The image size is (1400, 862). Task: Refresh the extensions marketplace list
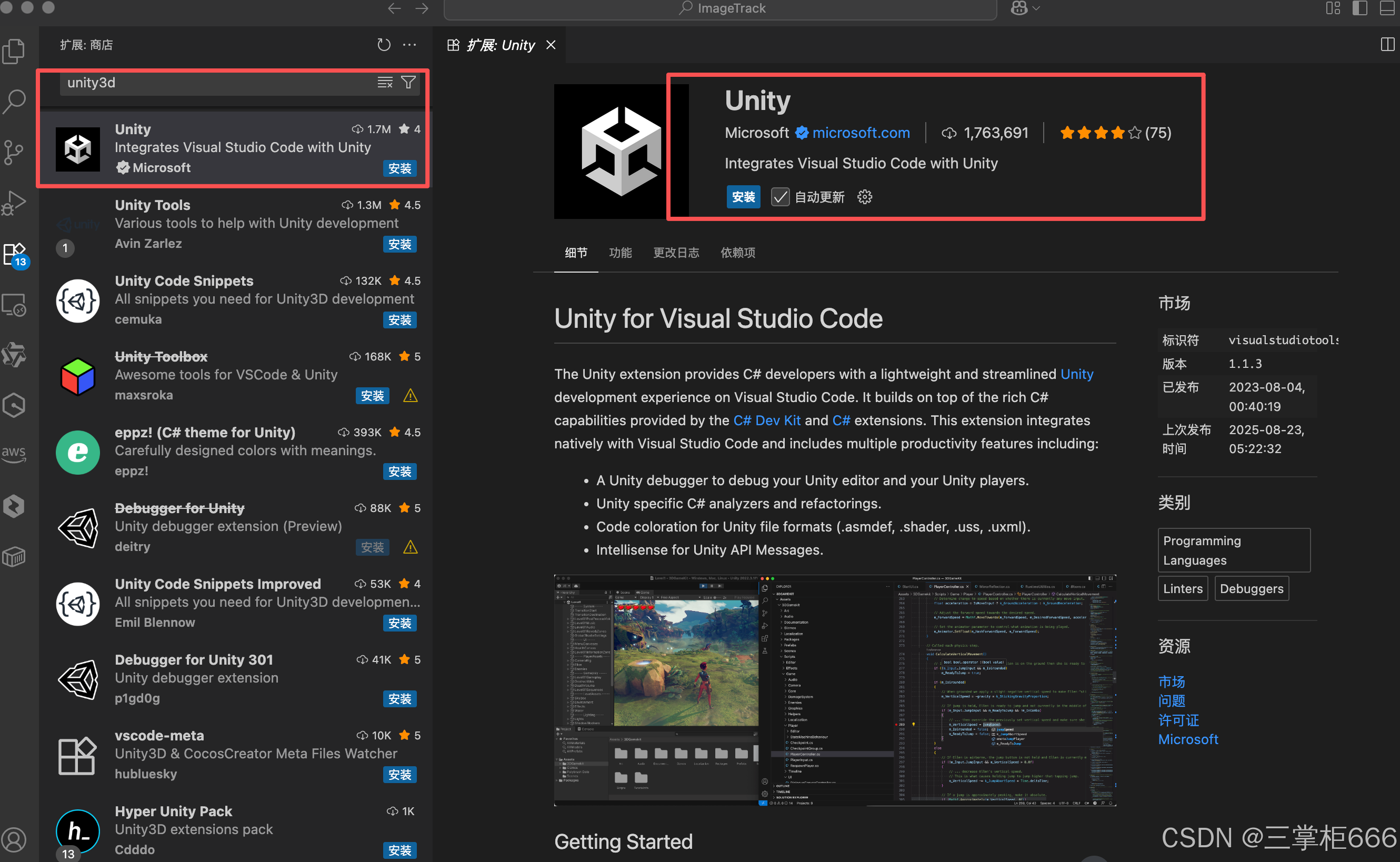pyautogui.click(x=384, y=44)
